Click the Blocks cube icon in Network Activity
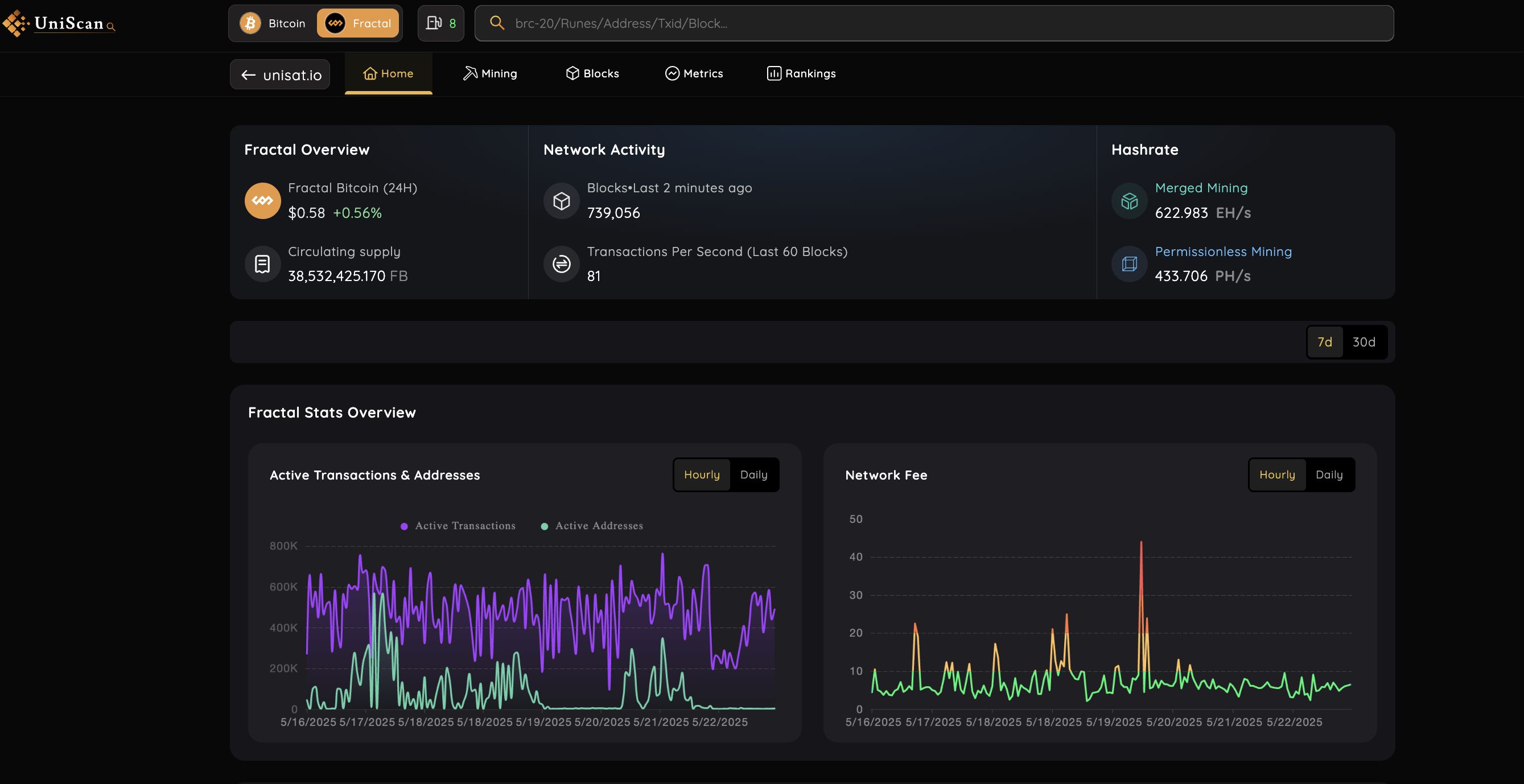This screenshot has height=784, width=1524. pyautogui.click(x=561, y=200)
